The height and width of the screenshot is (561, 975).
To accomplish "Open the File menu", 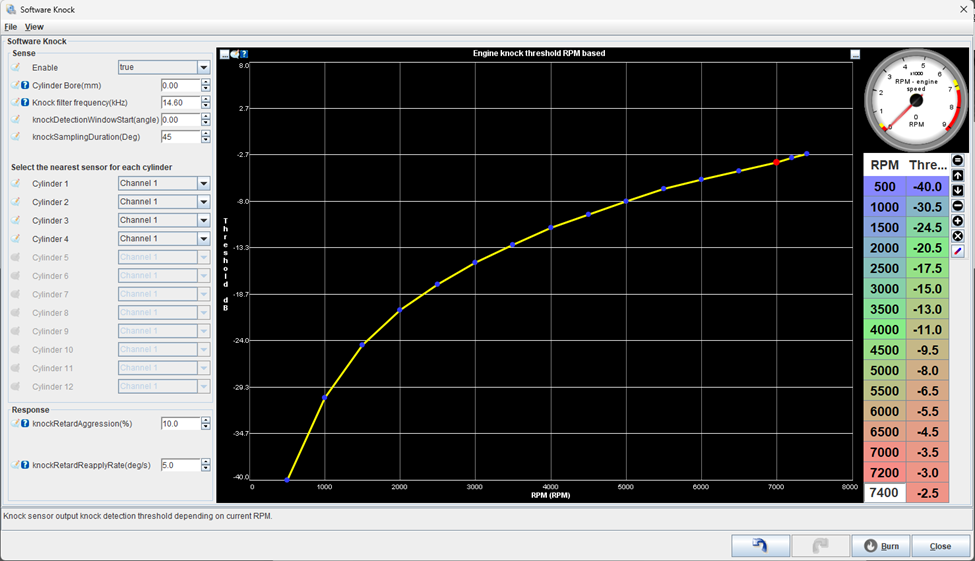I will point(11,27).
